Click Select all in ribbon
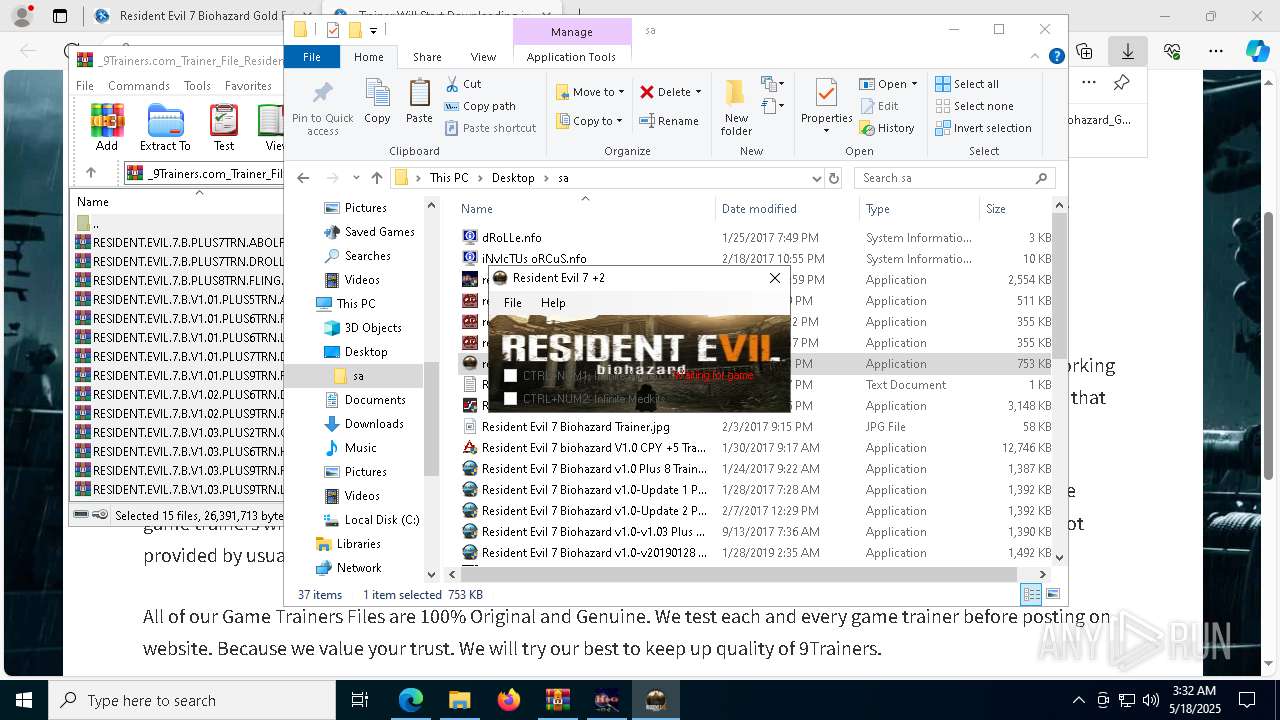The width and height of the screenshot is (1280, 720). (x=967, y=84)
